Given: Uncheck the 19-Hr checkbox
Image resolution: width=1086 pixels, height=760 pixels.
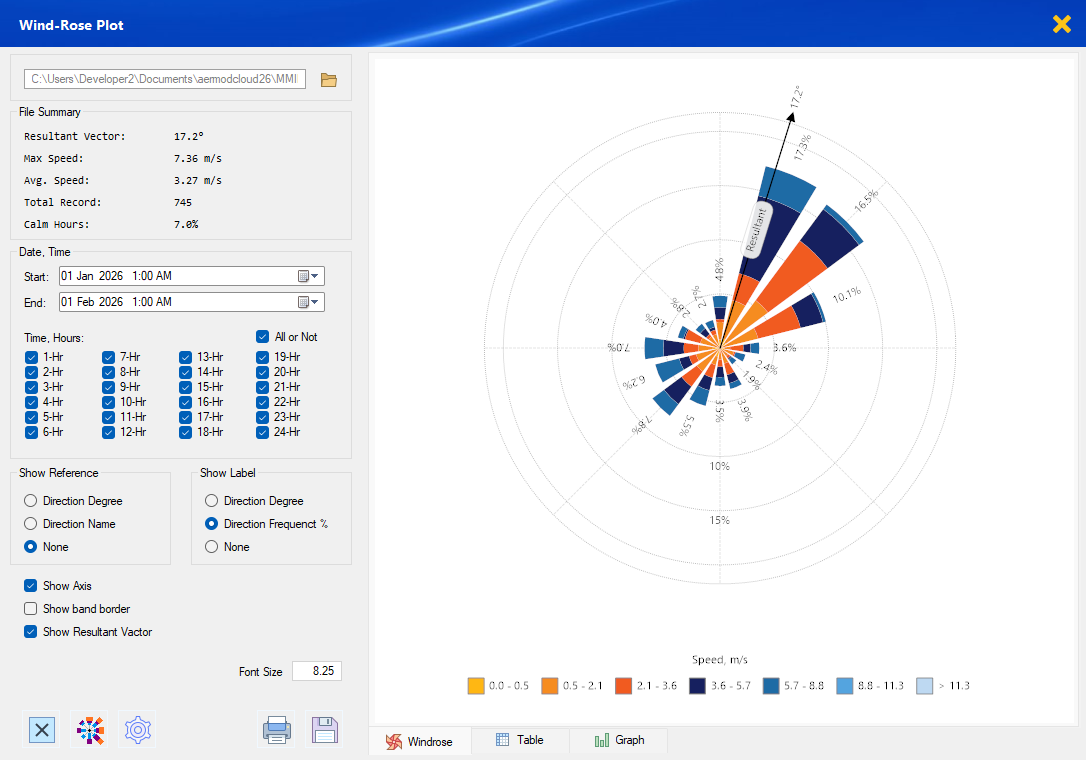Looking at the screenshot, I should [x=262, y=357].
